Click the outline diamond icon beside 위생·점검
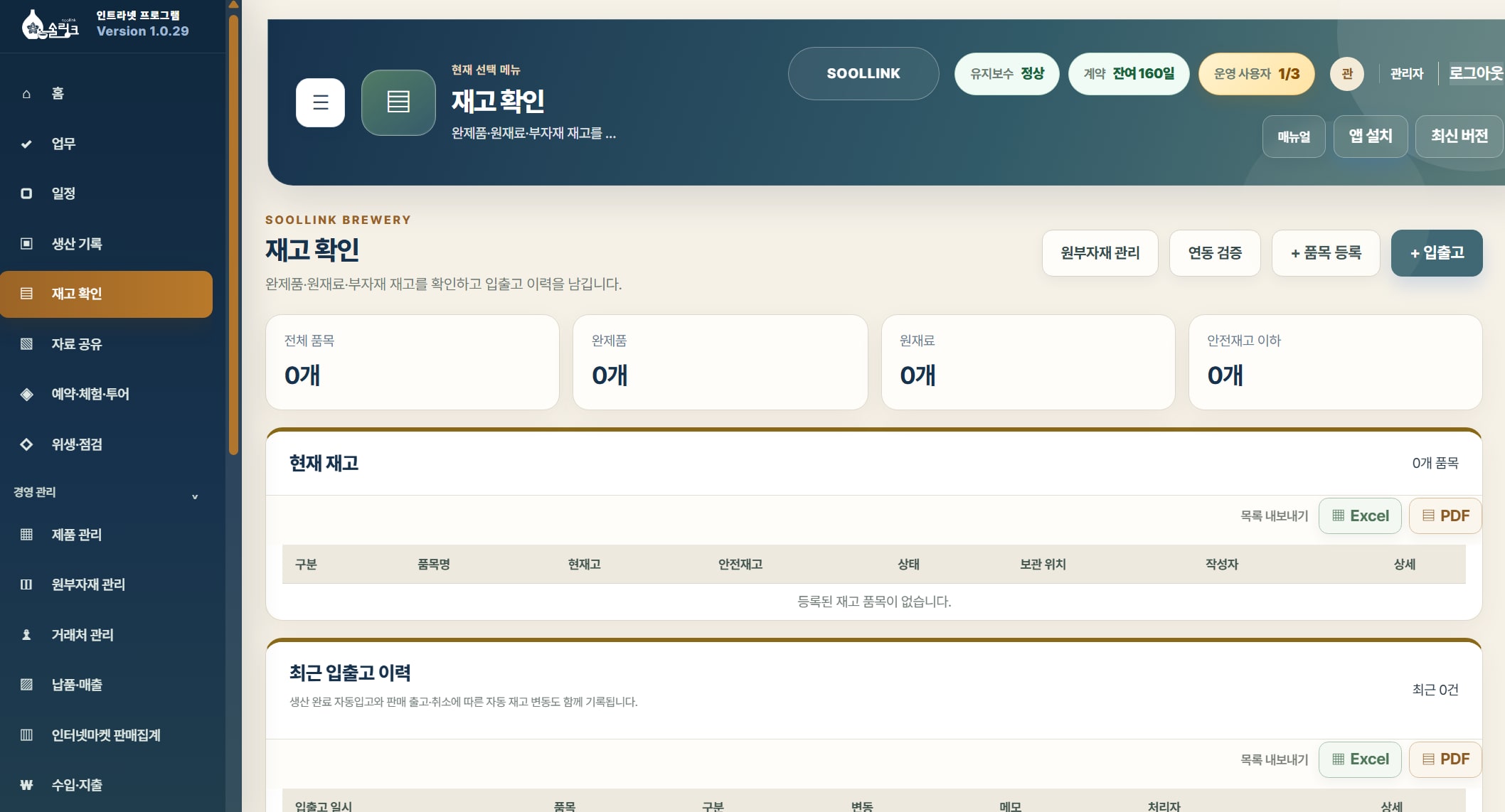This screenshot has height=812, width=1505. (x=26, y=444)
